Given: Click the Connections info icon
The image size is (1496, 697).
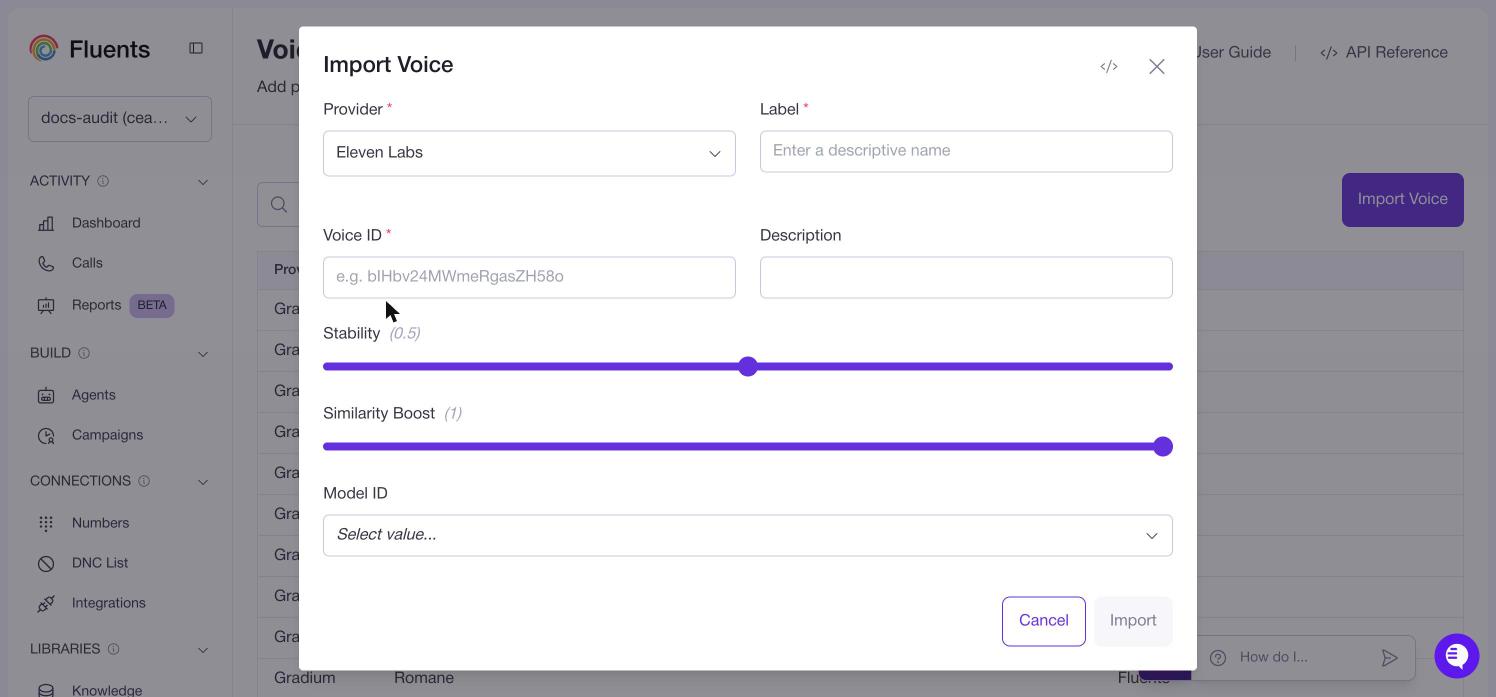Looking at the screenshot, I should tap(144, 481).
